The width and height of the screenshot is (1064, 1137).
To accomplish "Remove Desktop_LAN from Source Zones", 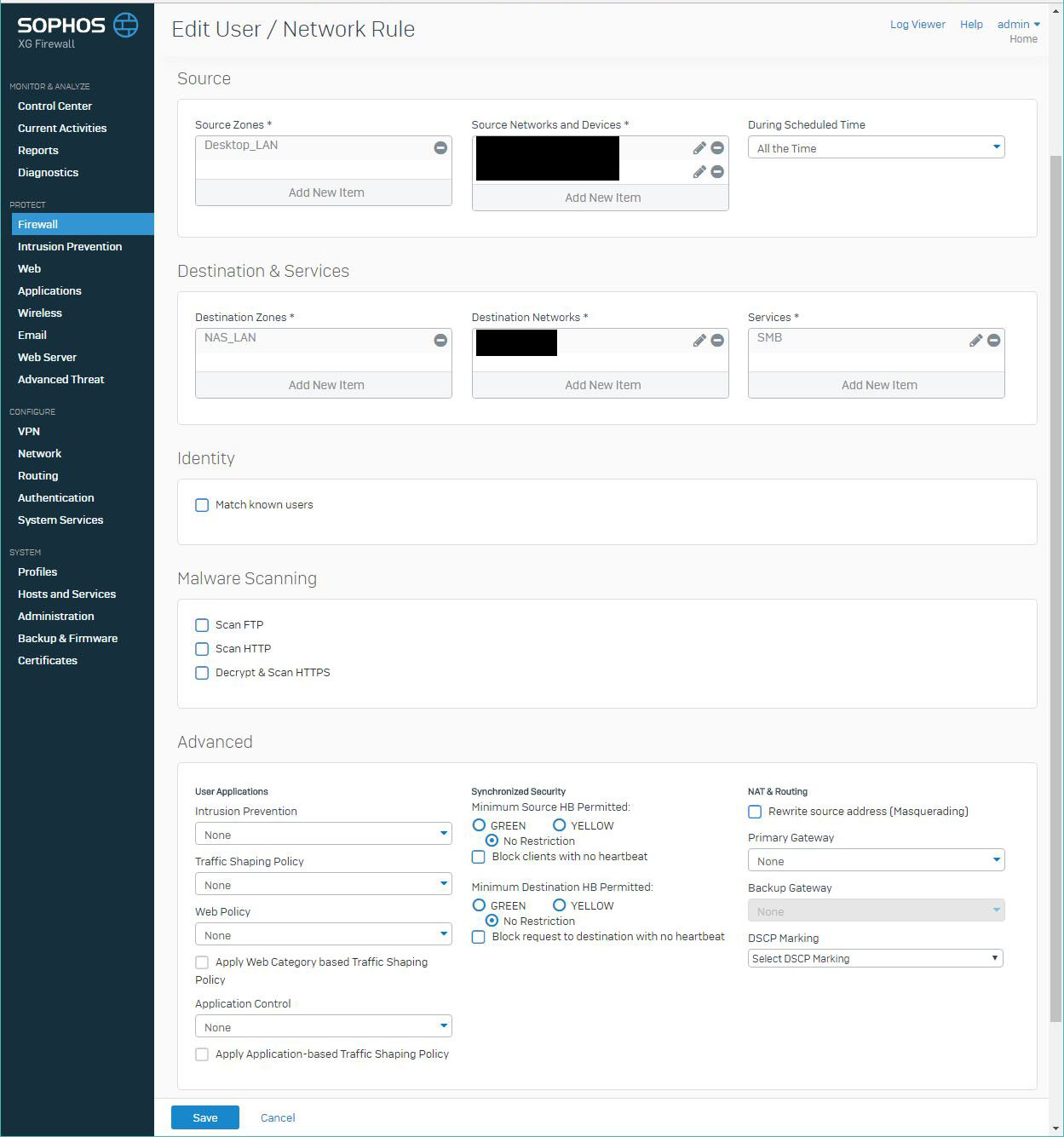I will (440, 147).
